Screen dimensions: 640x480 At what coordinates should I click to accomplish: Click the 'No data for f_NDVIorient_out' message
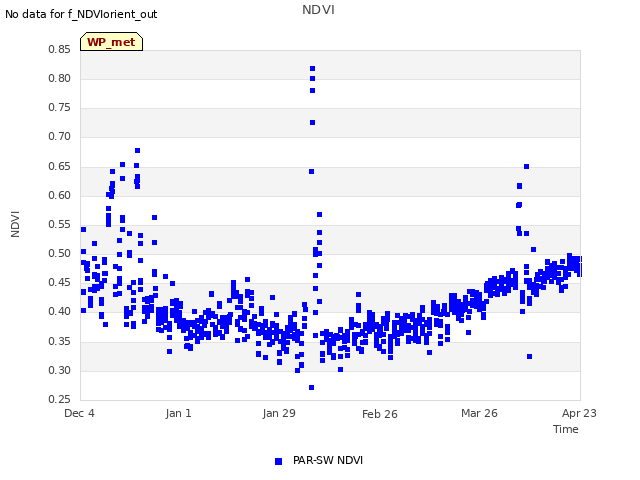pyautogui.click(x=81, y=14)
